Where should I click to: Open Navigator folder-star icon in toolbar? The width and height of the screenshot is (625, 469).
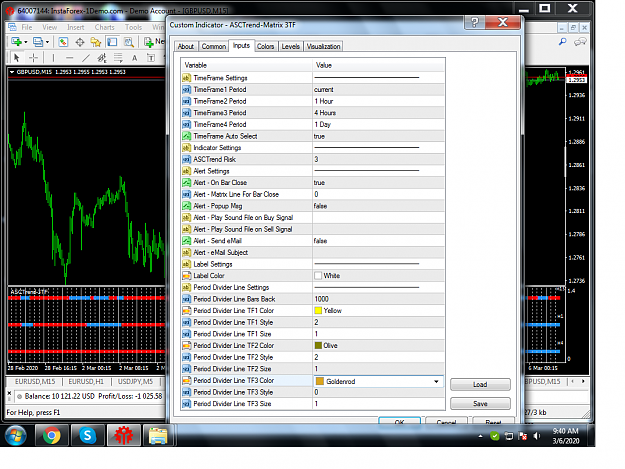point(96,42)
